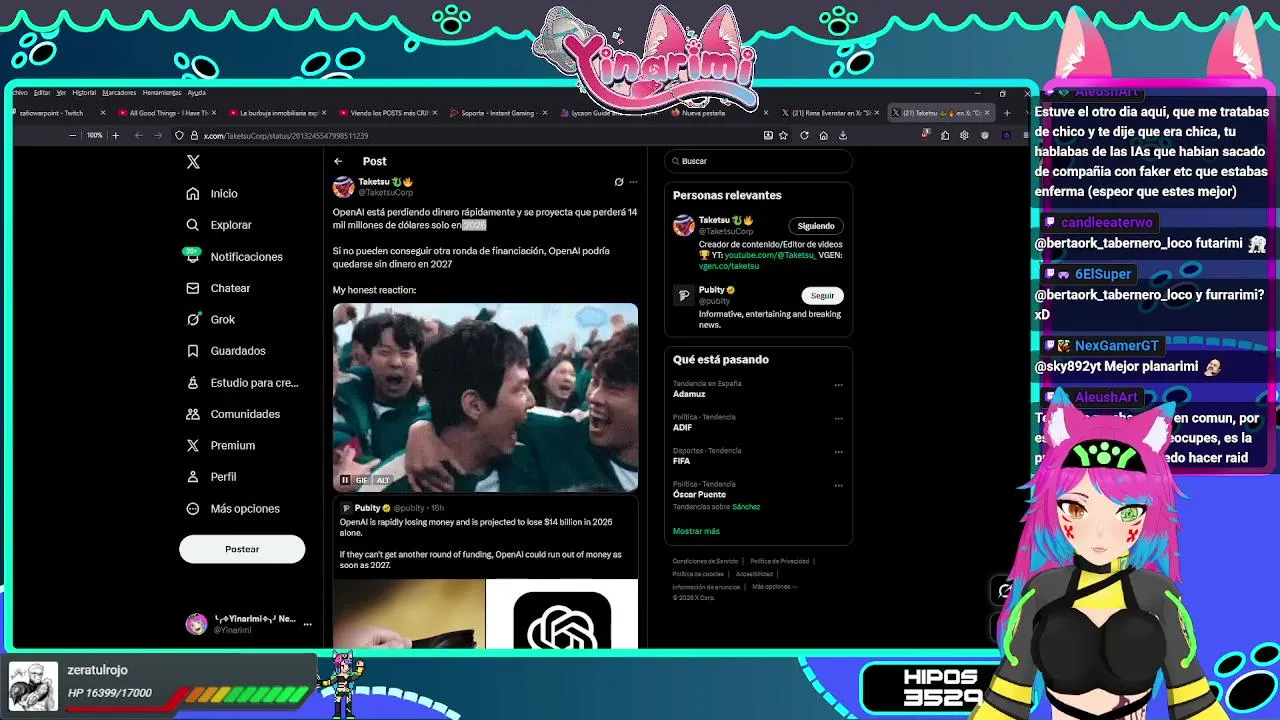Open Condiciones de Servicio footer link
Image resolution: width=1280 pixels, height=720 pixels.
click(705, 561)
